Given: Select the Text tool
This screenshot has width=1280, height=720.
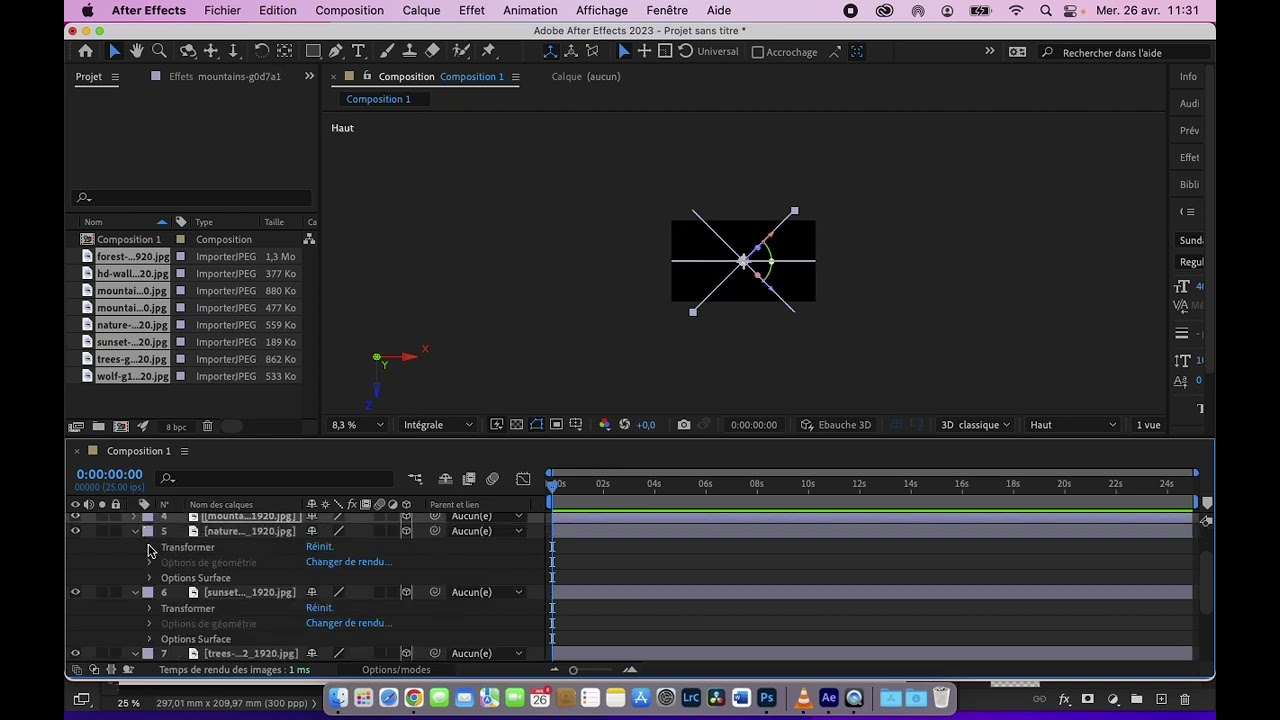Looking at the screenshot, I should [358, 51].
